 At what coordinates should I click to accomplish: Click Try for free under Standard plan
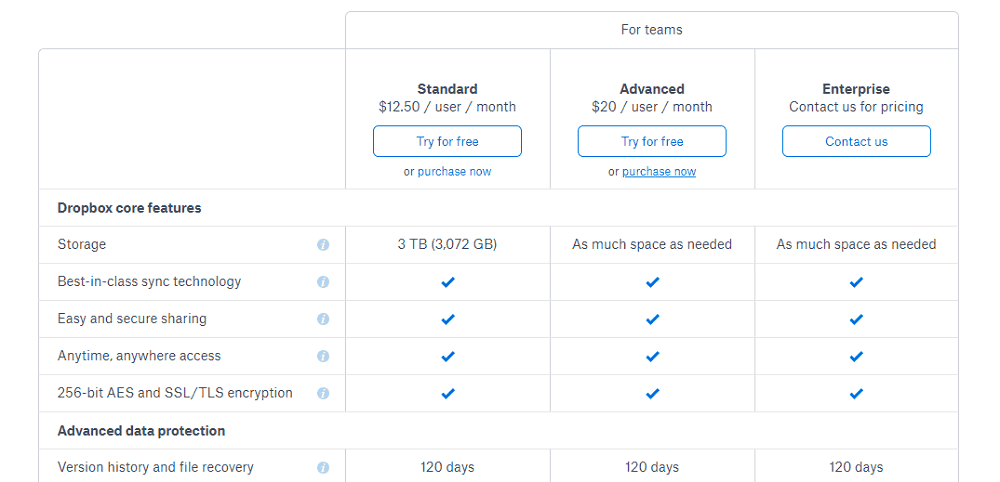tap(447, 141)
